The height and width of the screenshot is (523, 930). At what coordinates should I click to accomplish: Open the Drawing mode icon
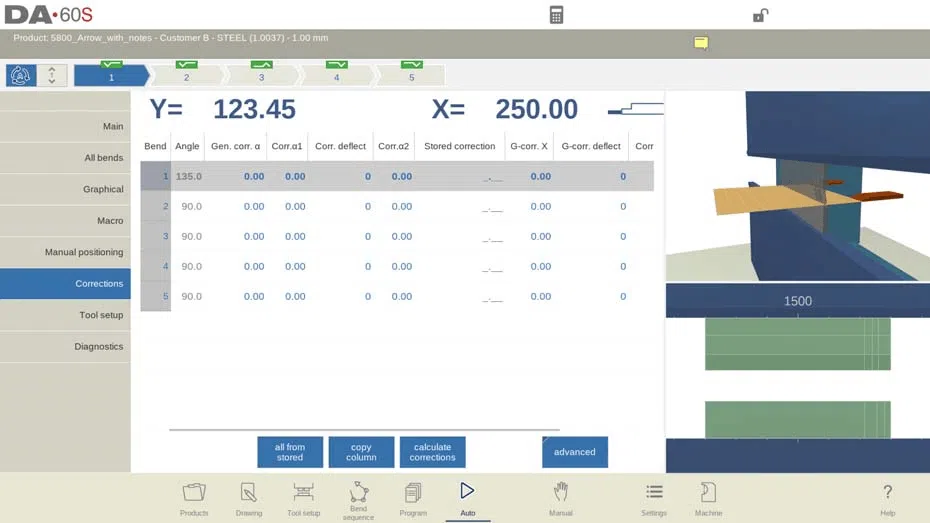pos(249,499)
